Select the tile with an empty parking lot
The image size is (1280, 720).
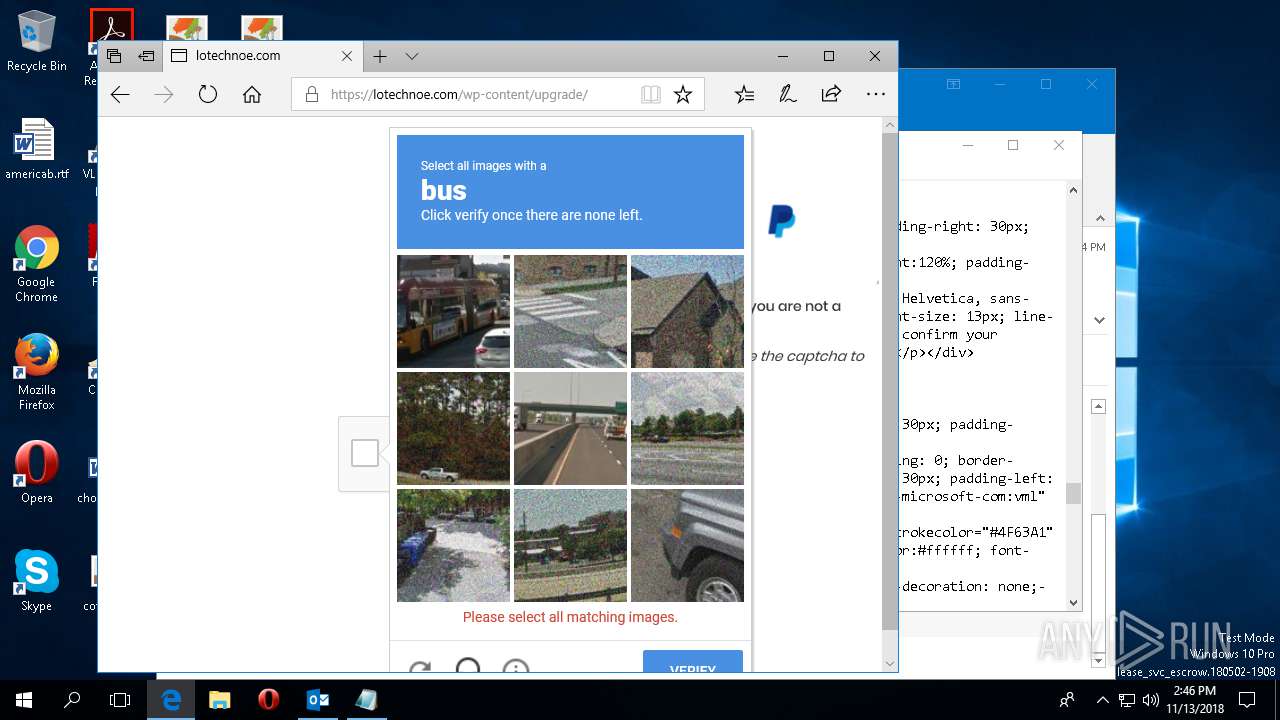pos(687,428)
